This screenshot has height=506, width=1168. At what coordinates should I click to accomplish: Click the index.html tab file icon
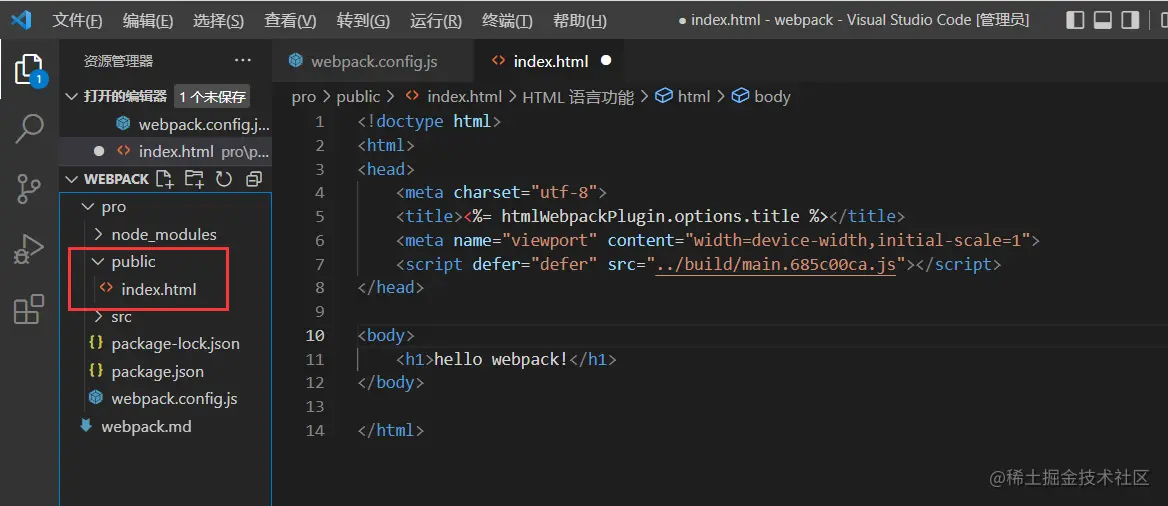(498, 61)
